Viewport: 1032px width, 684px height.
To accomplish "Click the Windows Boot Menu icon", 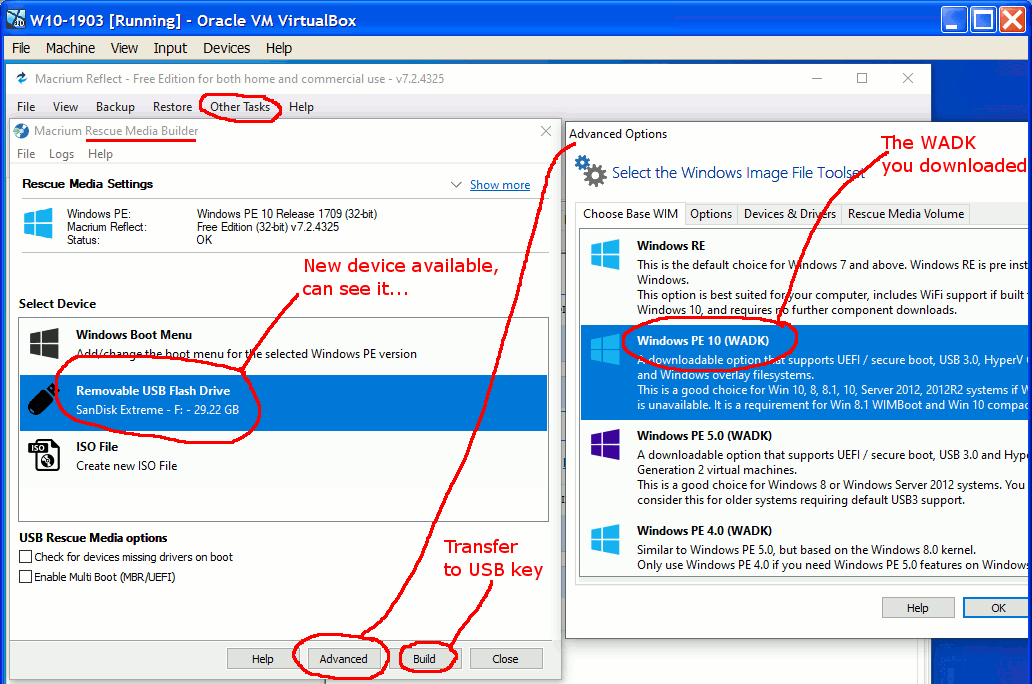I will coord(44,343).
